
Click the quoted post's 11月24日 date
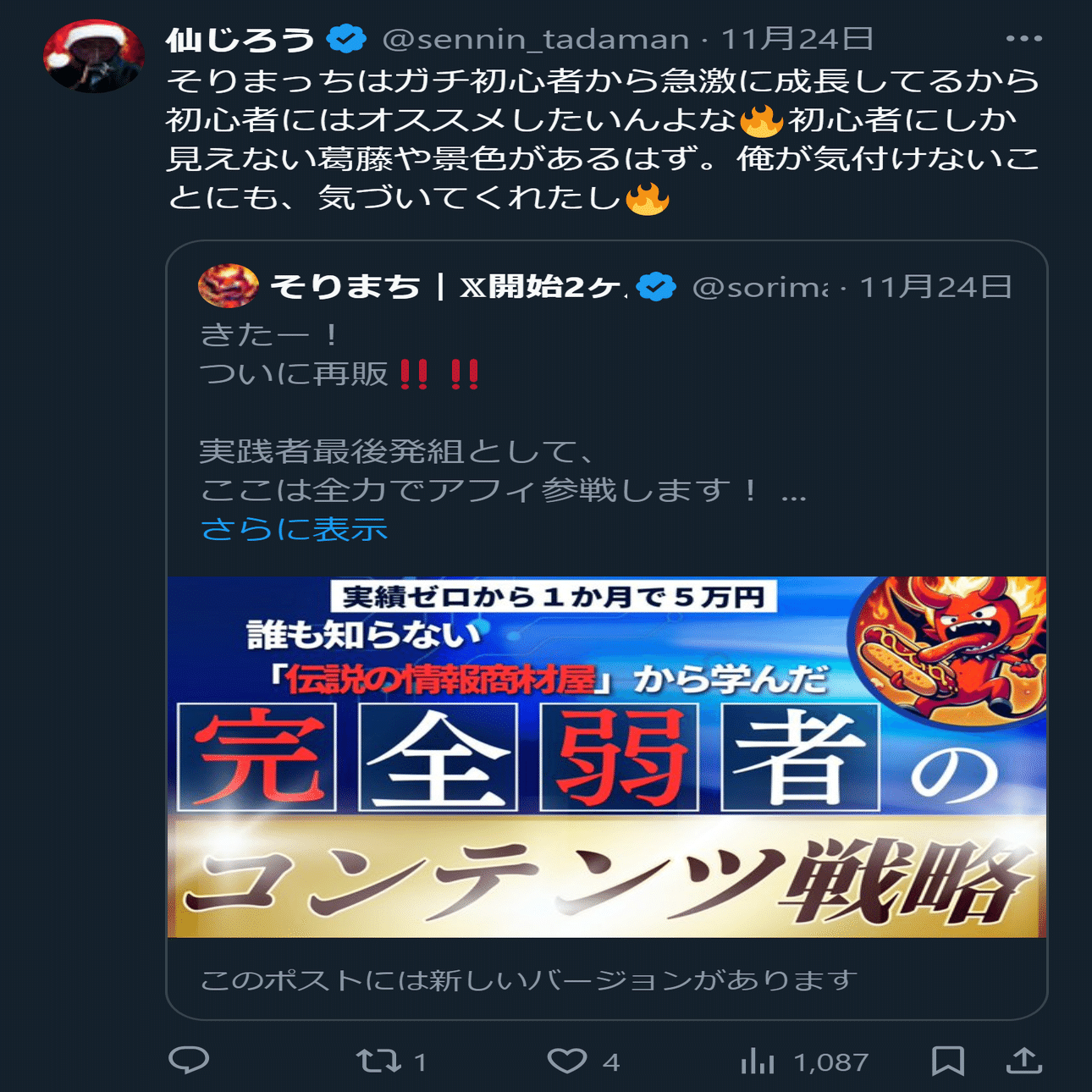tap(935, 287)
